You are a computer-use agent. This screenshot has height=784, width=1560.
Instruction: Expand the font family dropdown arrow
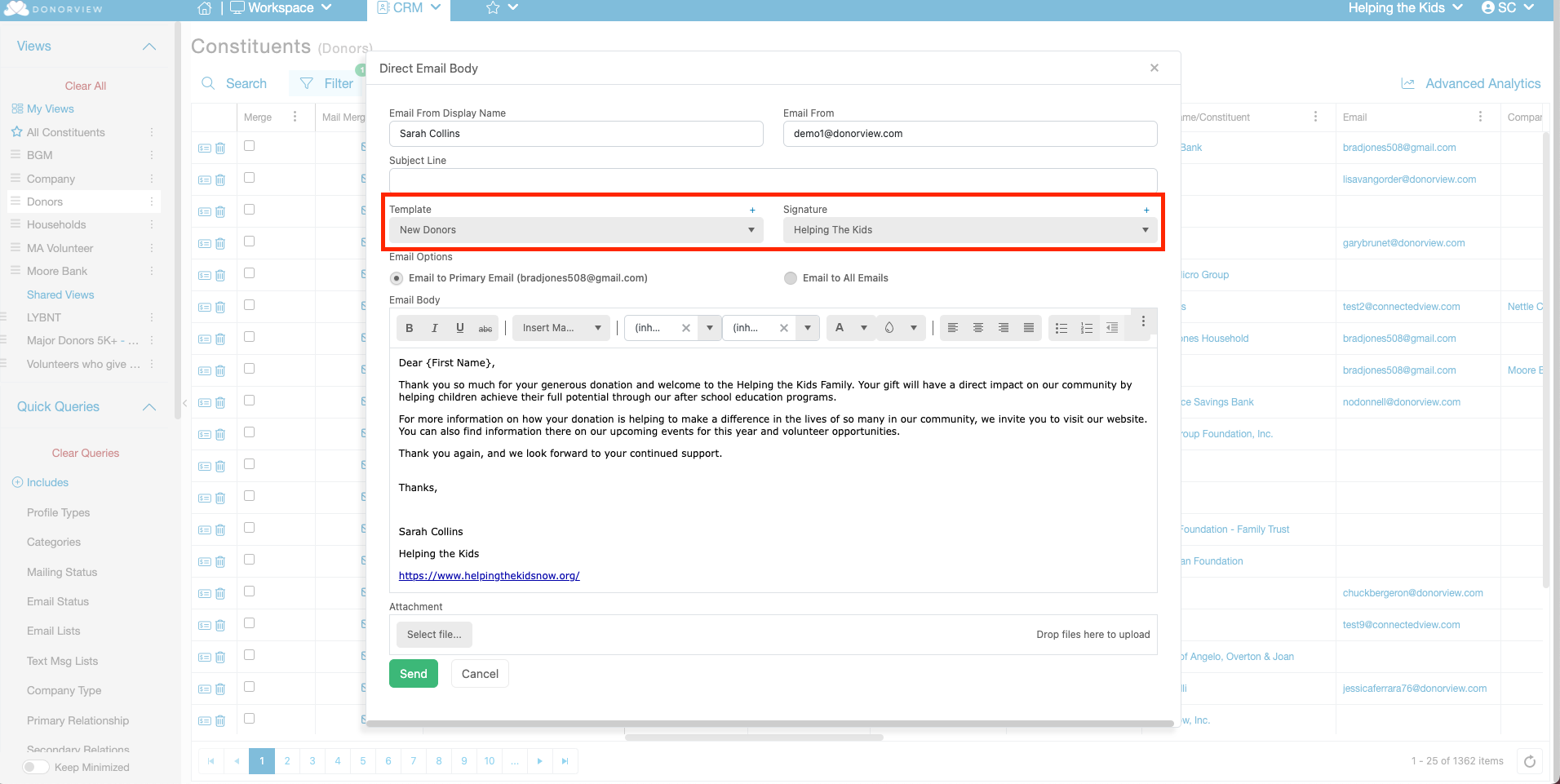[710, 328]
